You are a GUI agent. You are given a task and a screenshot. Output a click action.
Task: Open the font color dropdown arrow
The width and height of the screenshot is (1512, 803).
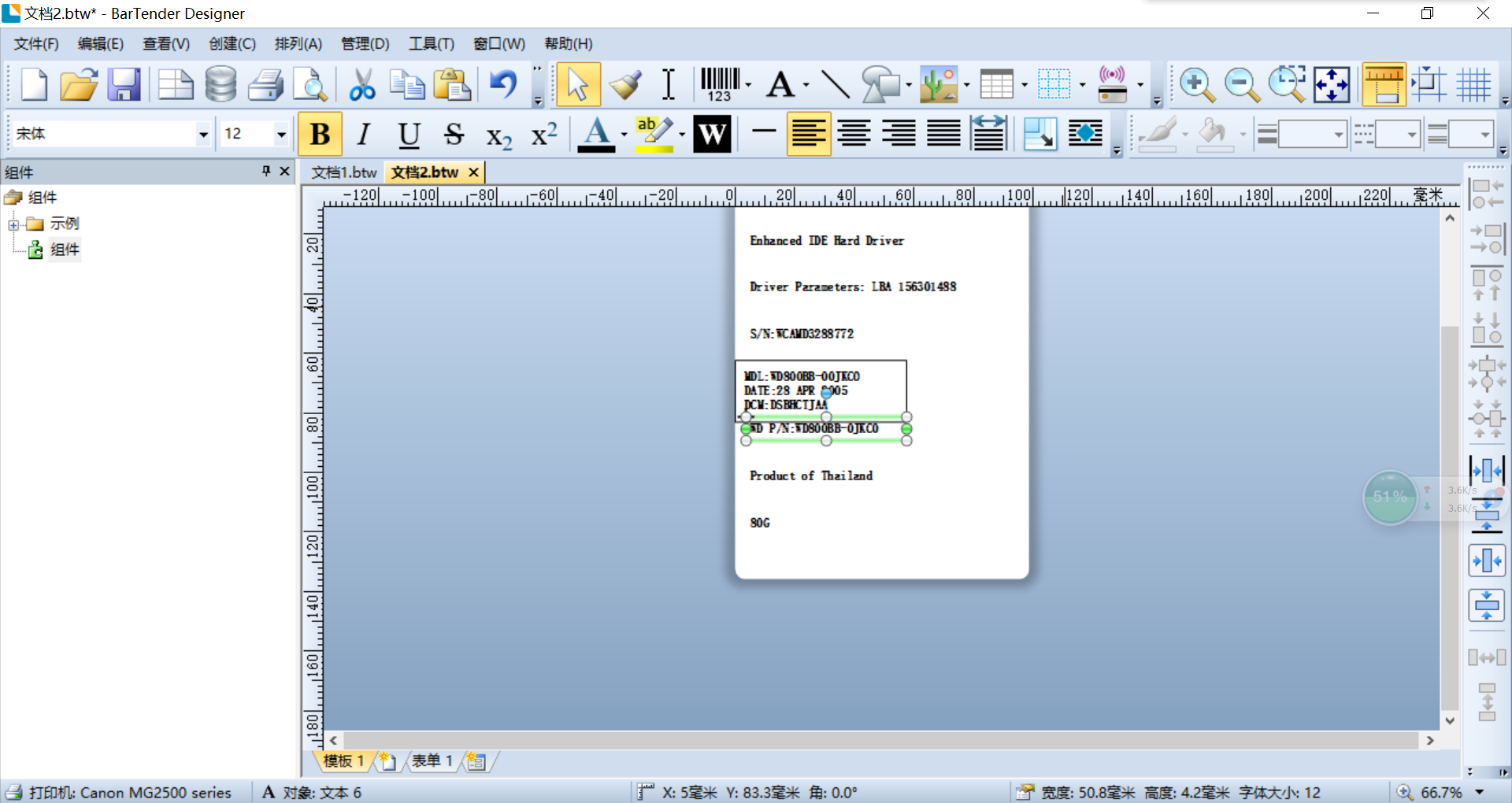tap(624, 135)
